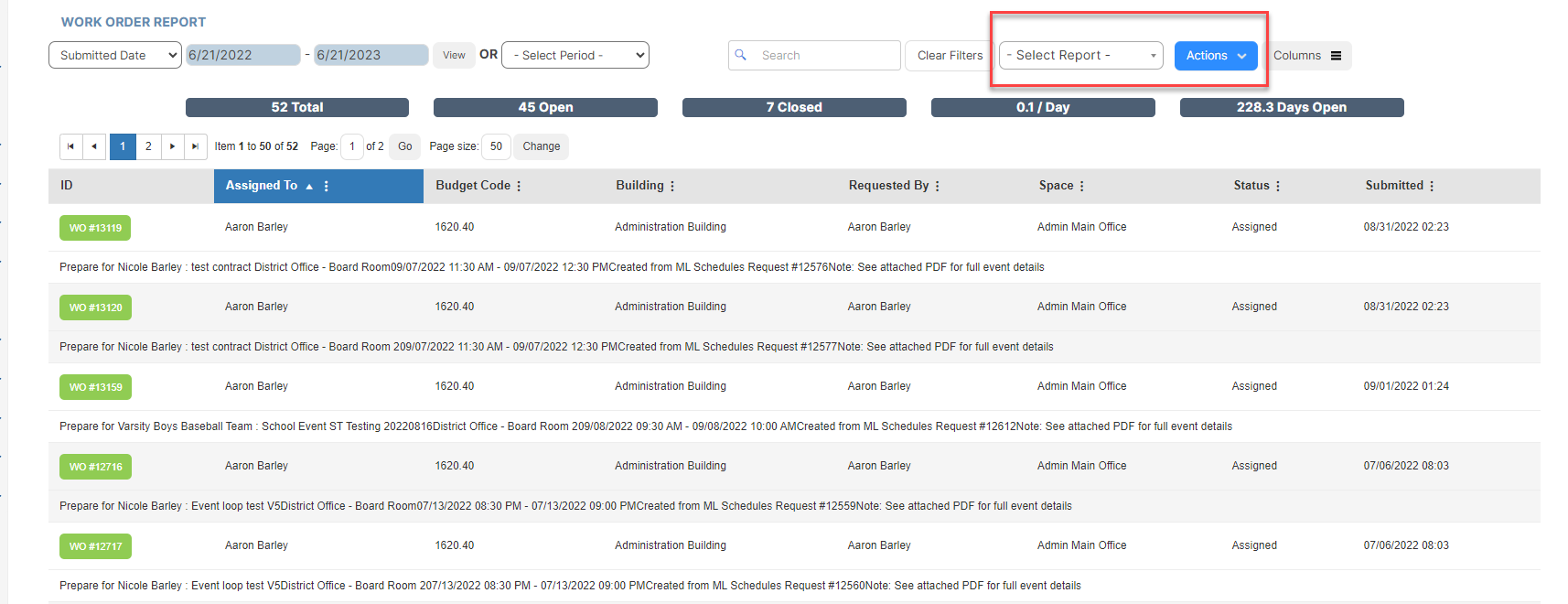
Task: Click budget code 1620.40 in the WO #12717 row
Action: coord(455,545)
